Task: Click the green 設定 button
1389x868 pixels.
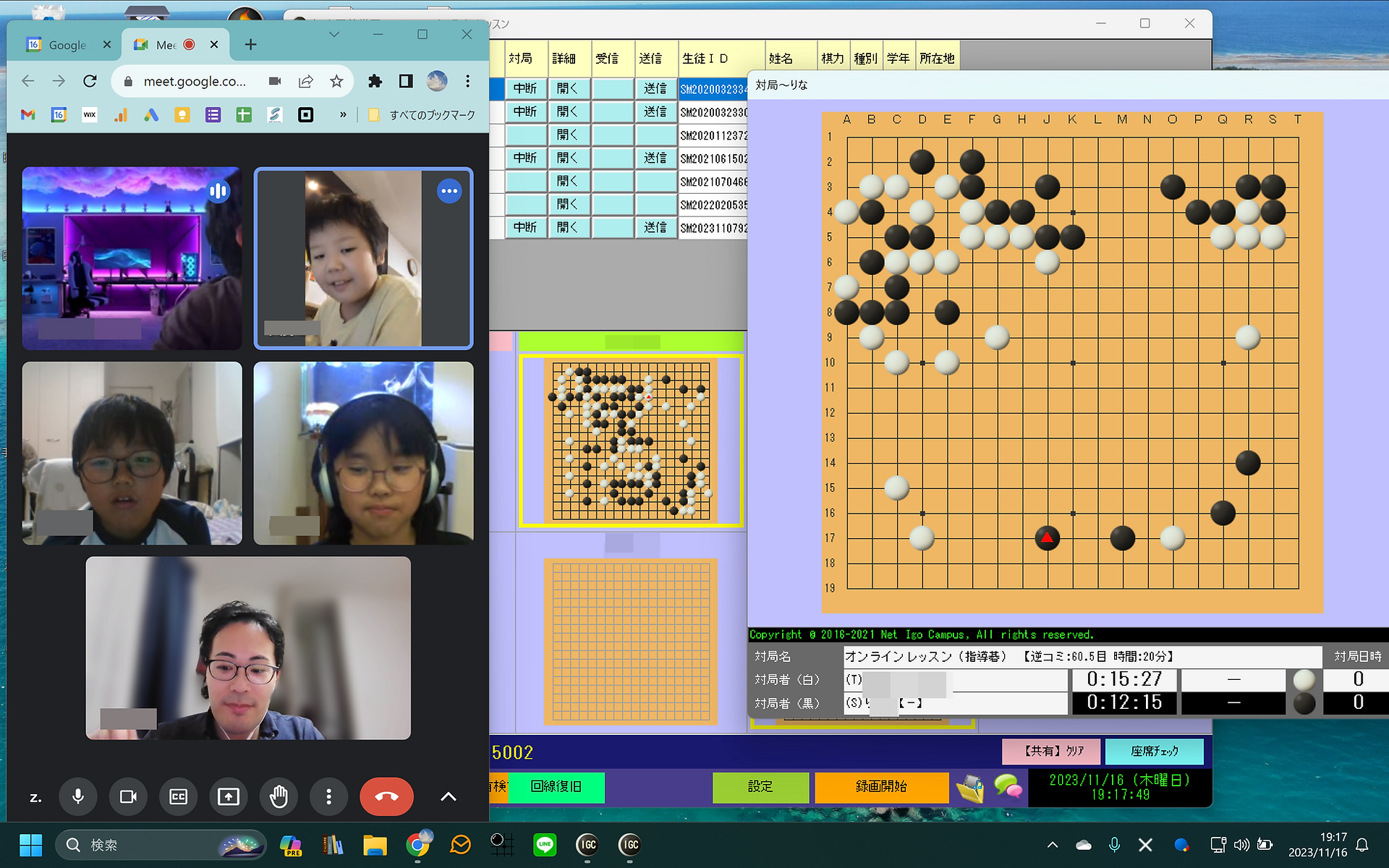Action: point(760,787)
